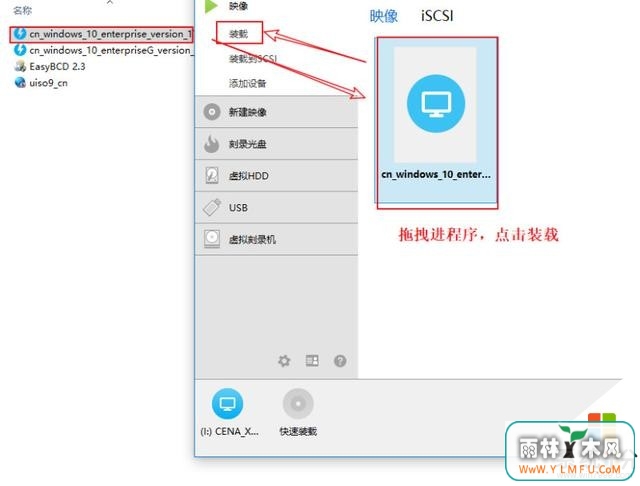Open settings gear icon
640x486 pixels.
(284, 361)
